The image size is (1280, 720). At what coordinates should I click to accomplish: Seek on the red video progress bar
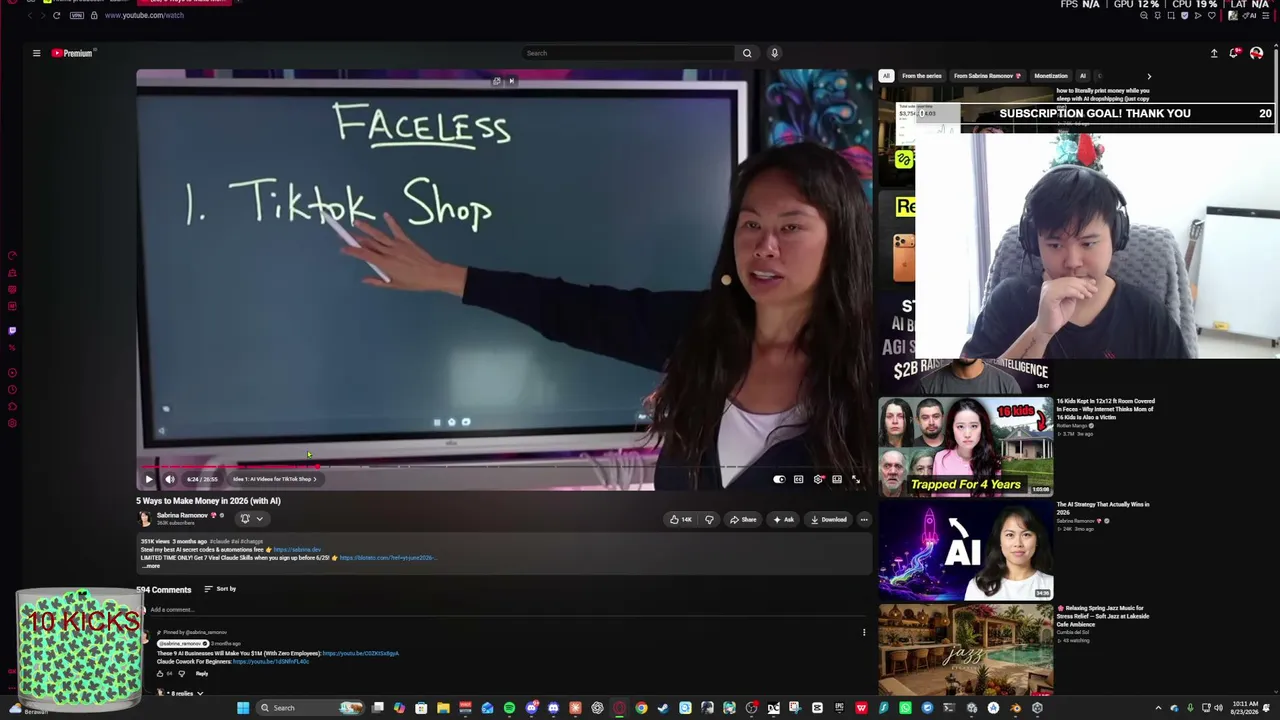[x=503, y=466]
